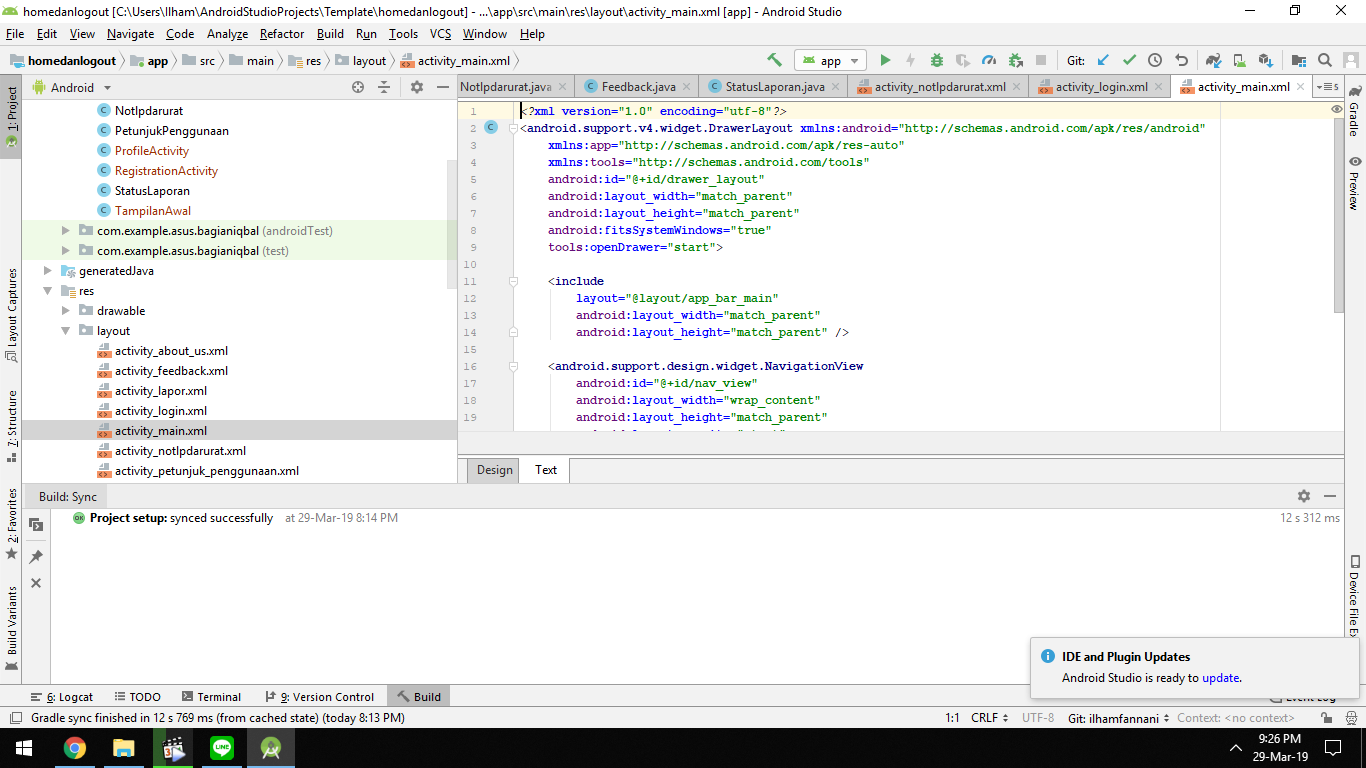Image resolution: width=1366 pixels, height=768 pixels.
Task: Open the app run configuration dropdown
Action: (x=830, y=60)
